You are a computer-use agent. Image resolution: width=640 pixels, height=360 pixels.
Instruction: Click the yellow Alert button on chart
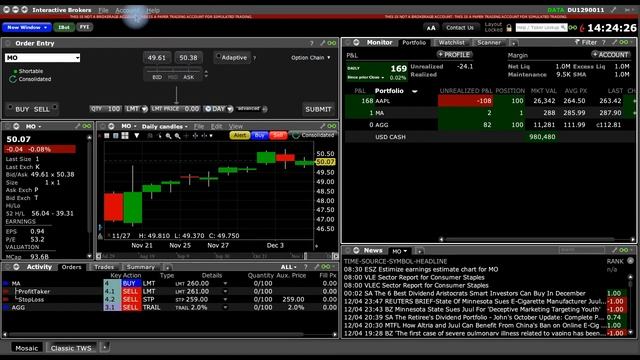240,135
